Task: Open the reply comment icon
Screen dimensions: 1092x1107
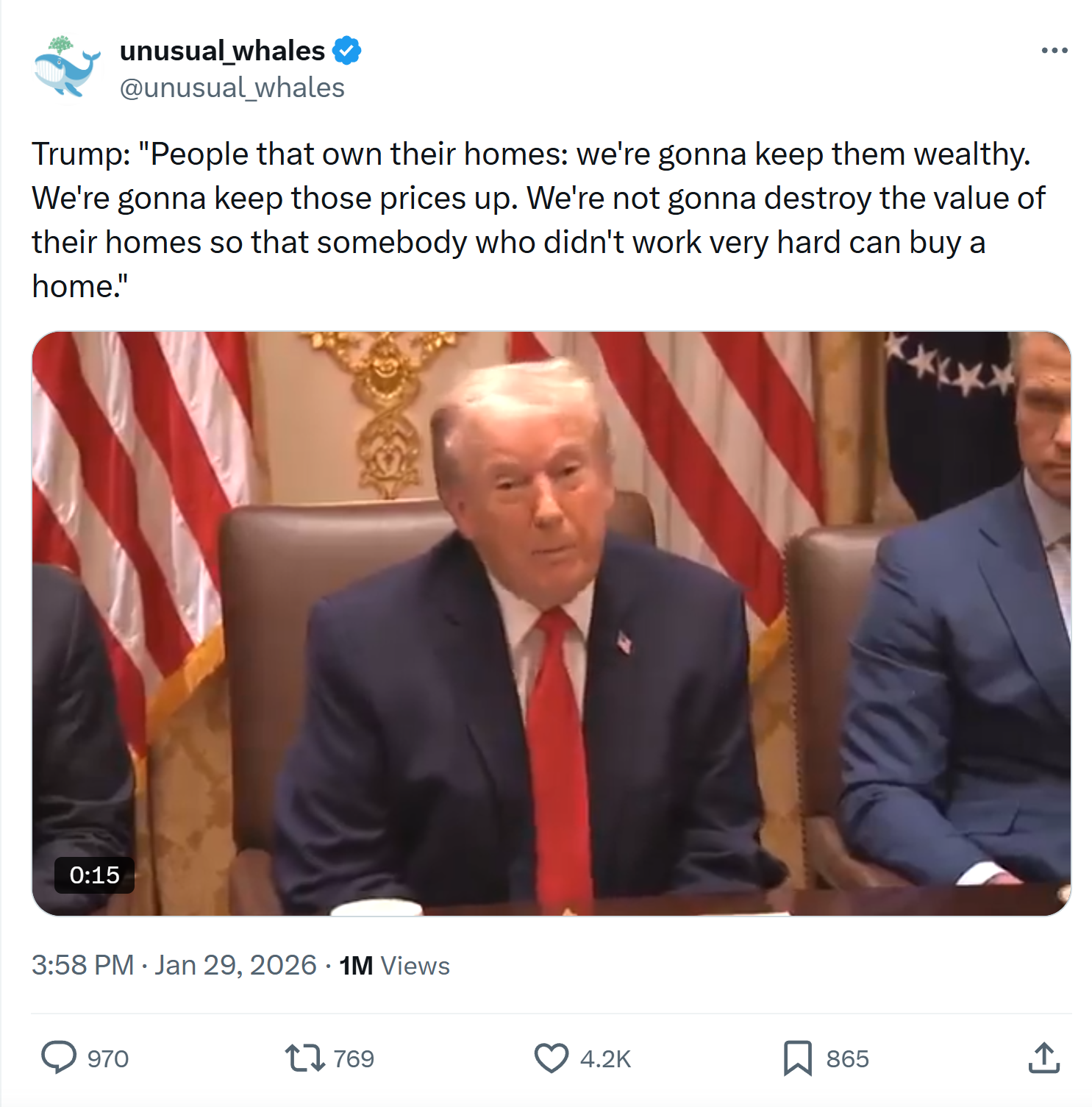Action: pyautogui.click(x=58, y=1058)
